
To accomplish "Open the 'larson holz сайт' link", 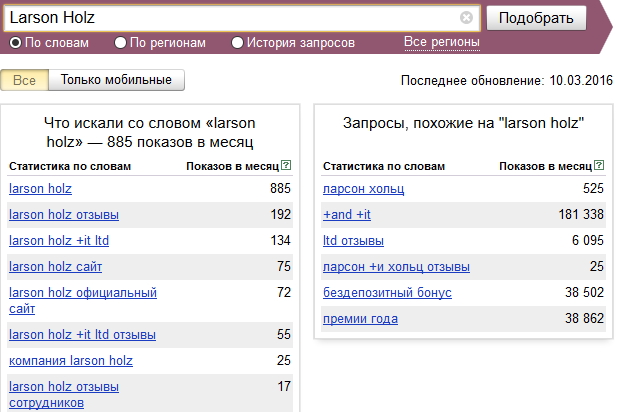I will coord(56,267).
